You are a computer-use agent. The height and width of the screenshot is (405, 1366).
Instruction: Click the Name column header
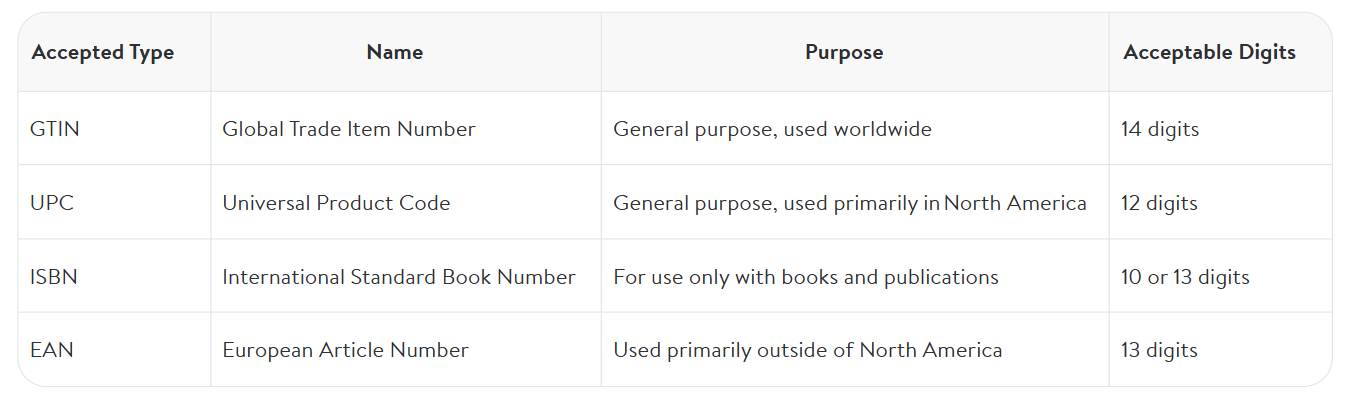click(395, 53)
